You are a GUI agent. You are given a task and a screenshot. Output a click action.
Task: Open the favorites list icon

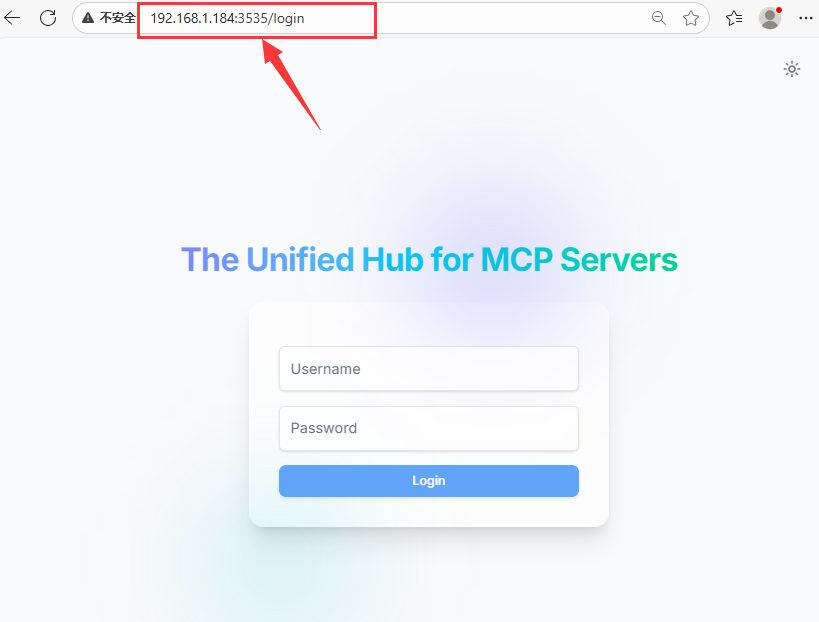[x=734, y=18]
